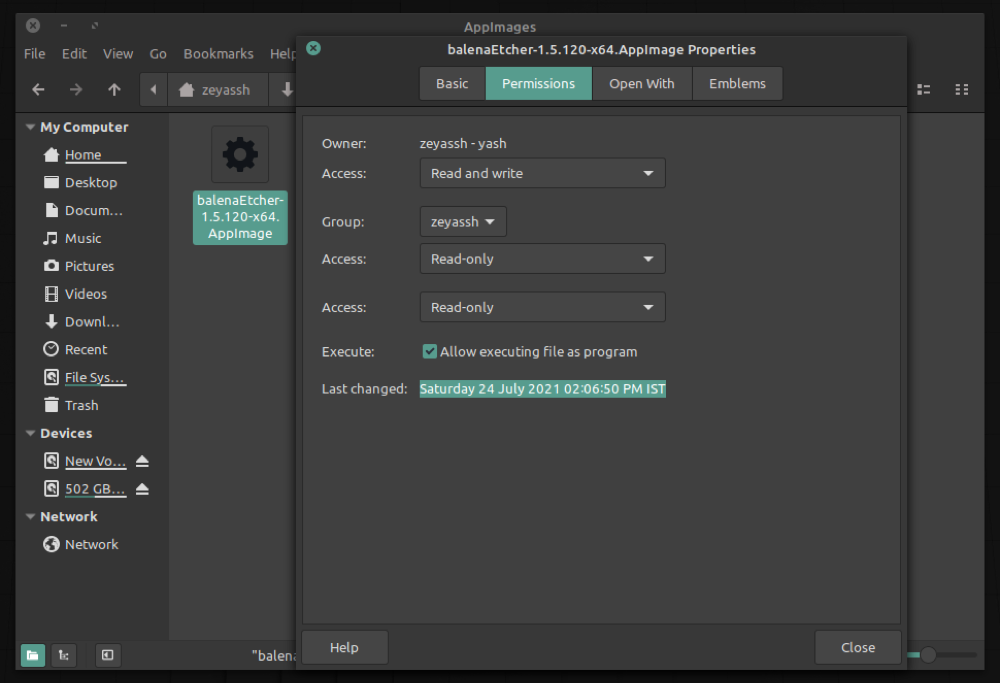Change the Group zeyassh dropdown
The width and height of the screenshot is (1000, 683).
click(x=463, y=222)
